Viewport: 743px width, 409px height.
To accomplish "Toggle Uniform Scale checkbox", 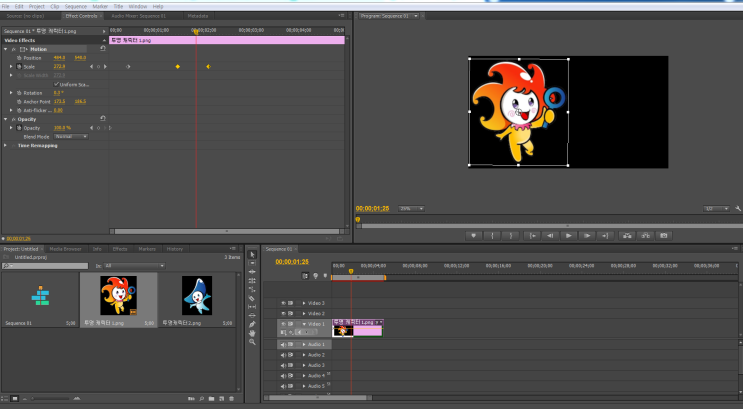I will [x=56, y=84].
